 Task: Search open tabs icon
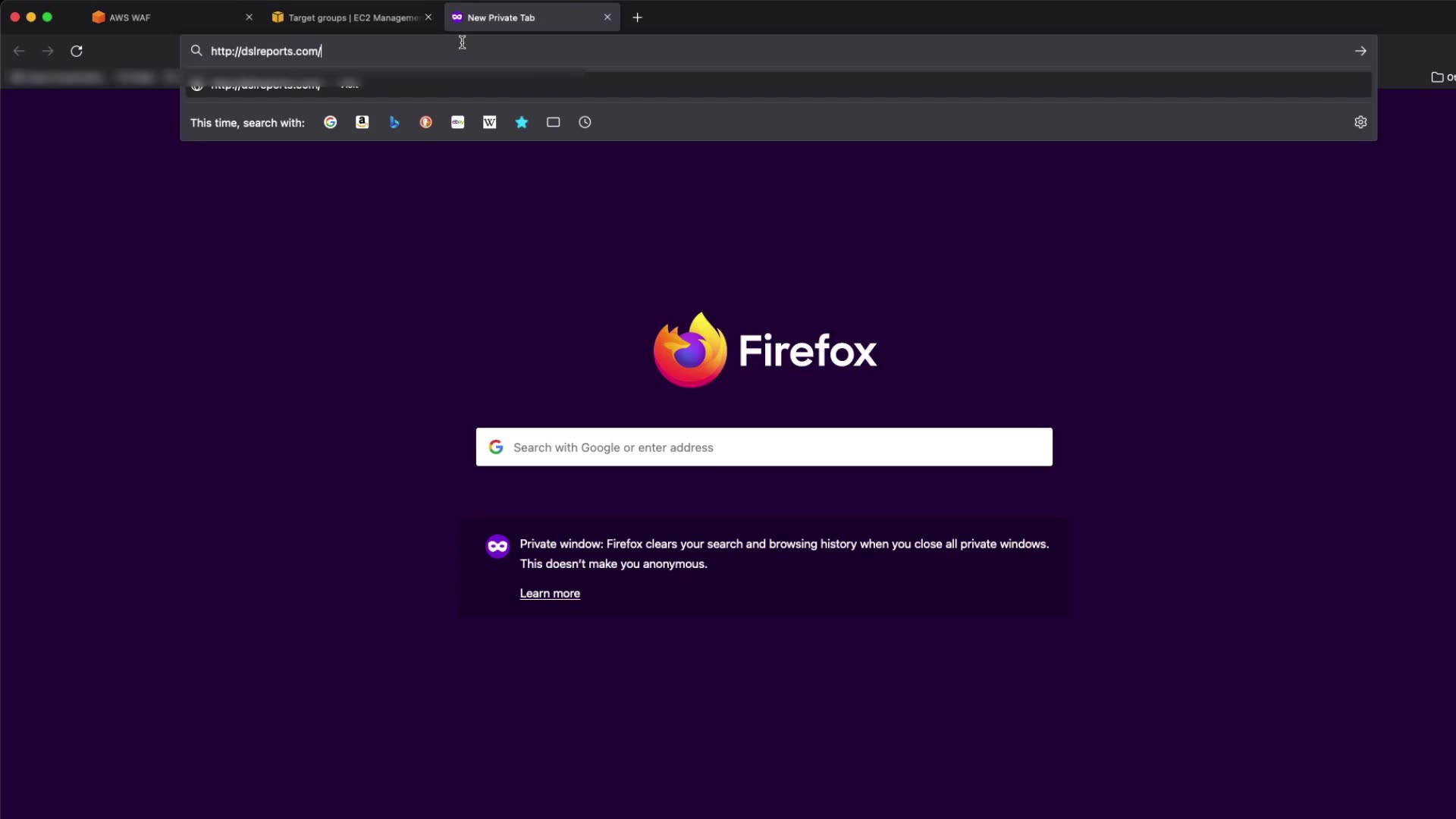(x=554, y=122)
